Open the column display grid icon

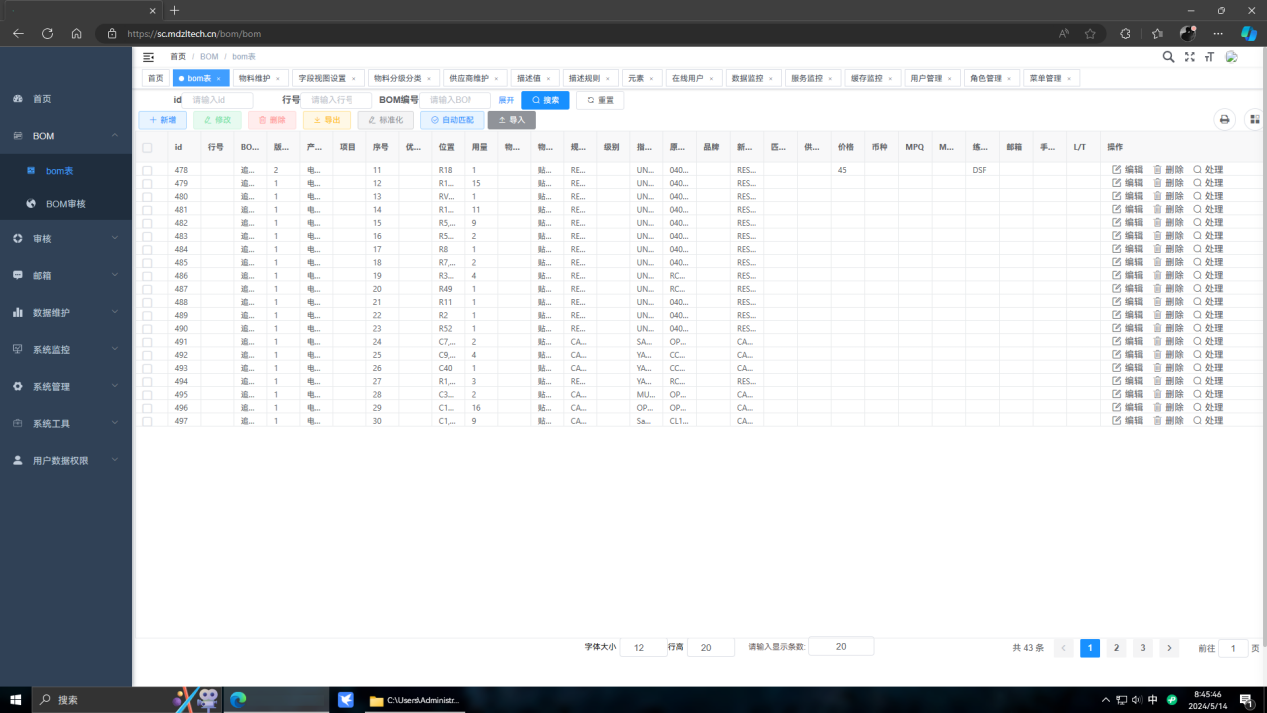coord(1255,120)
